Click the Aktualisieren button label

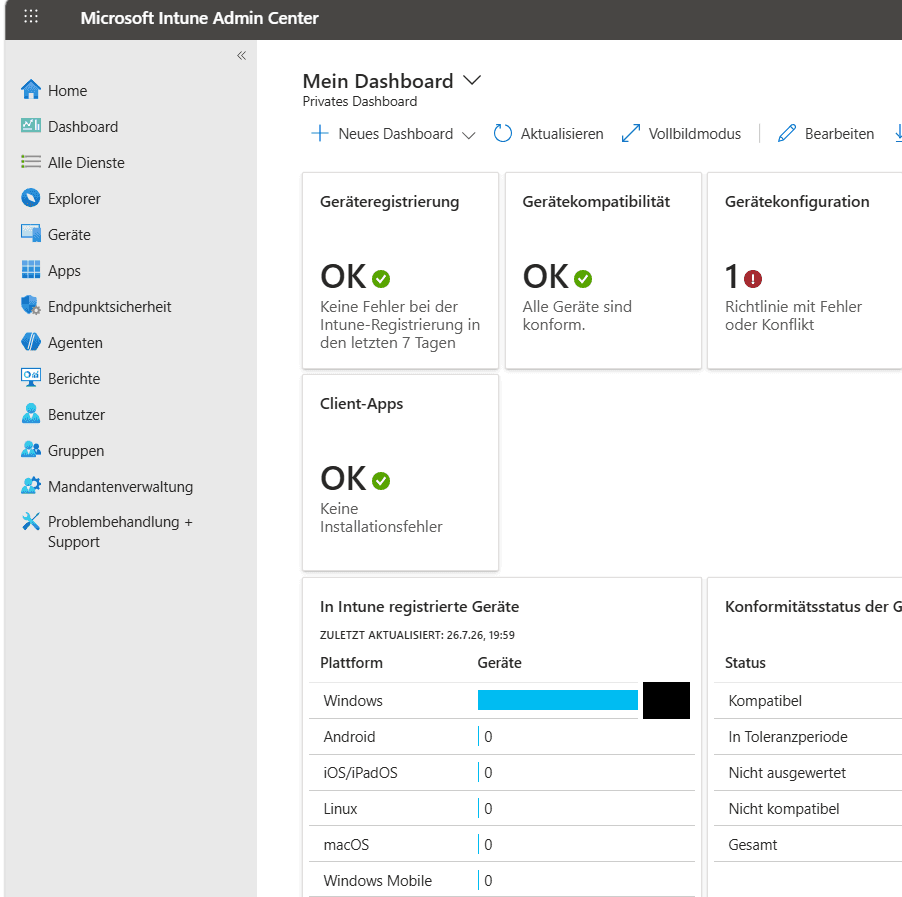click(562, 133)
